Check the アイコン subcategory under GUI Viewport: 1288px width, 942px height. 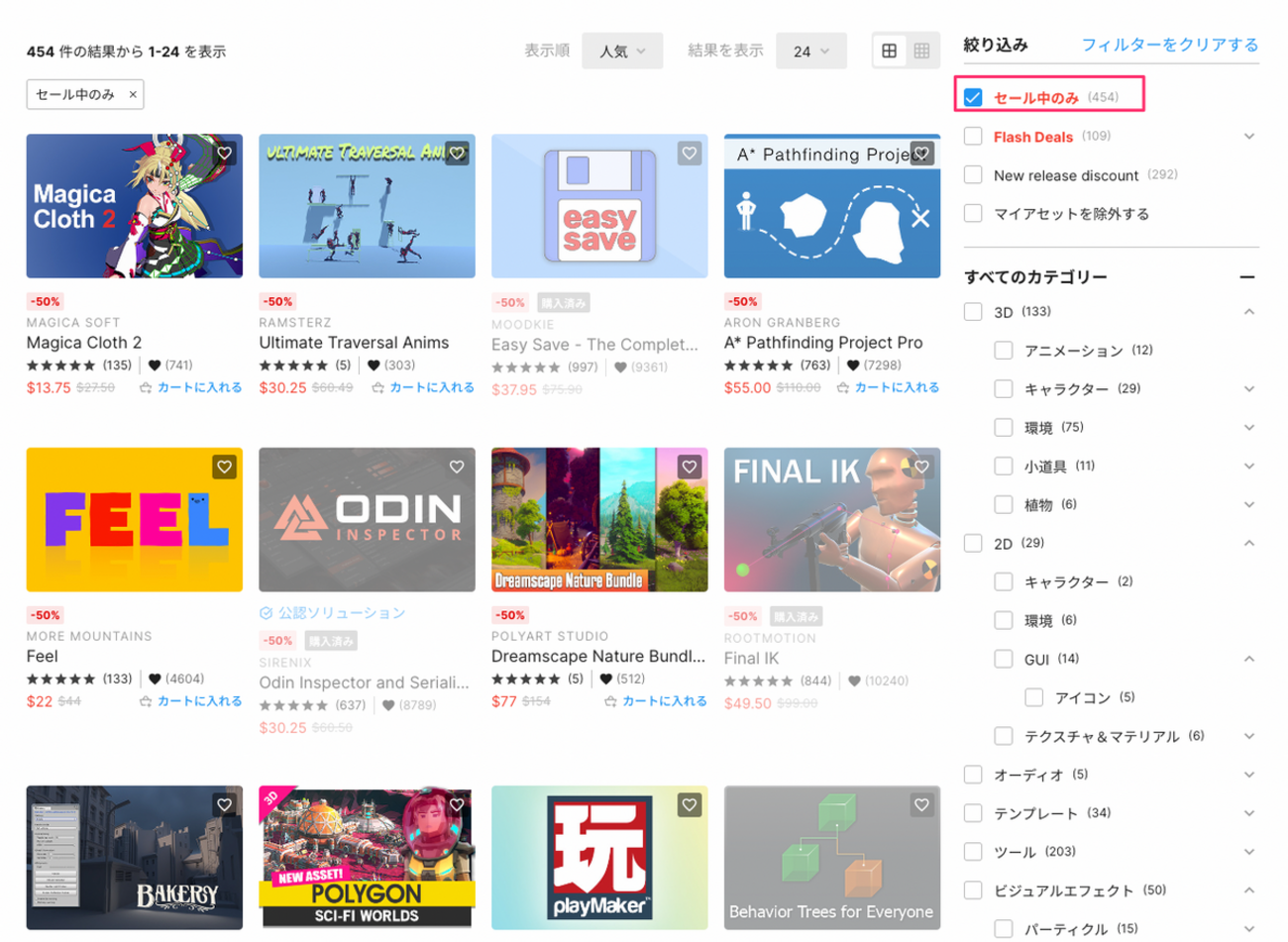click(1034, 697)
